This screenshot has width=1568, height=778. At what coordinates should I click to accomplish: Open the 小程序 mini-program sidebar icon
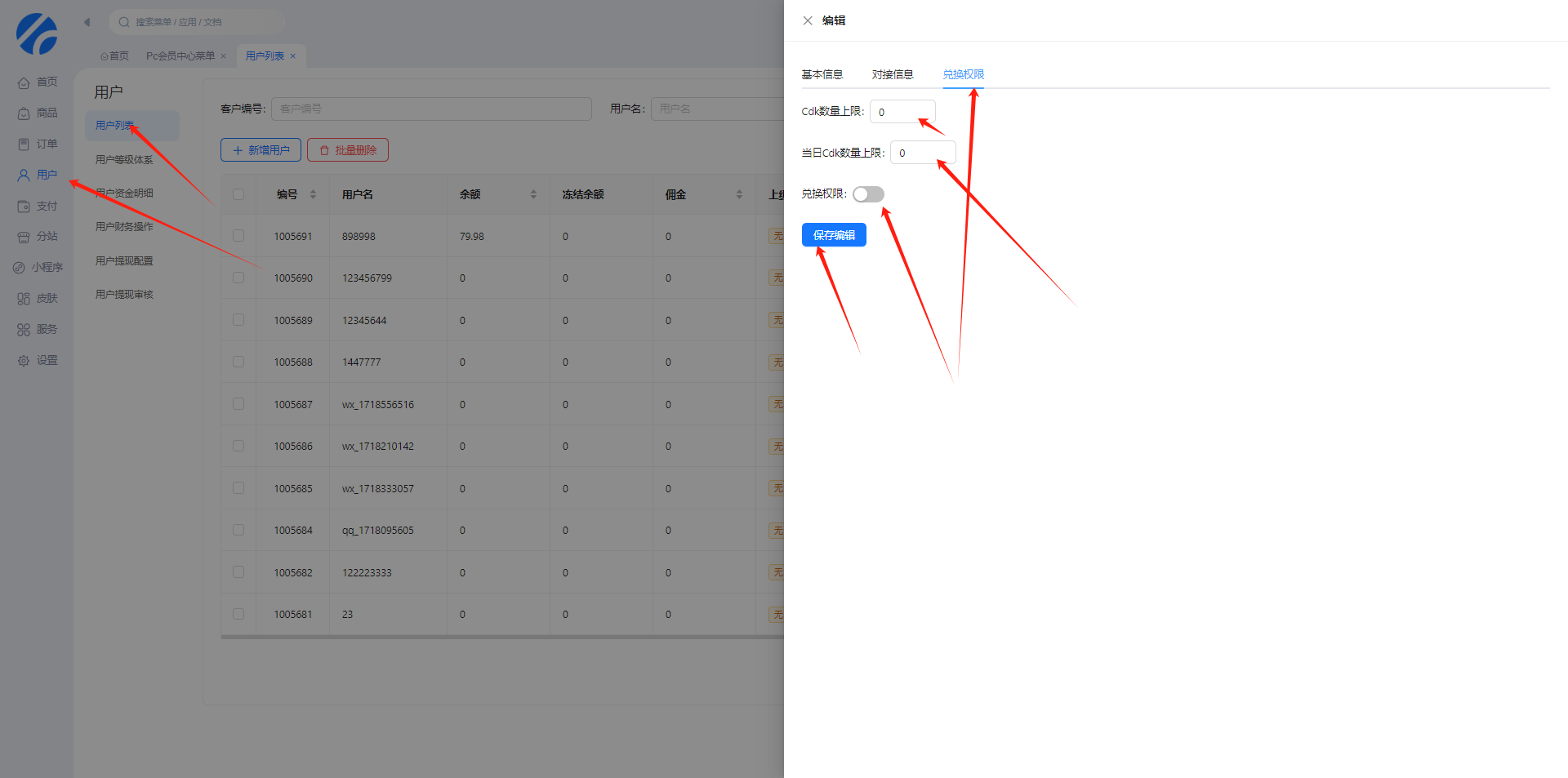(x=19, y=268)
